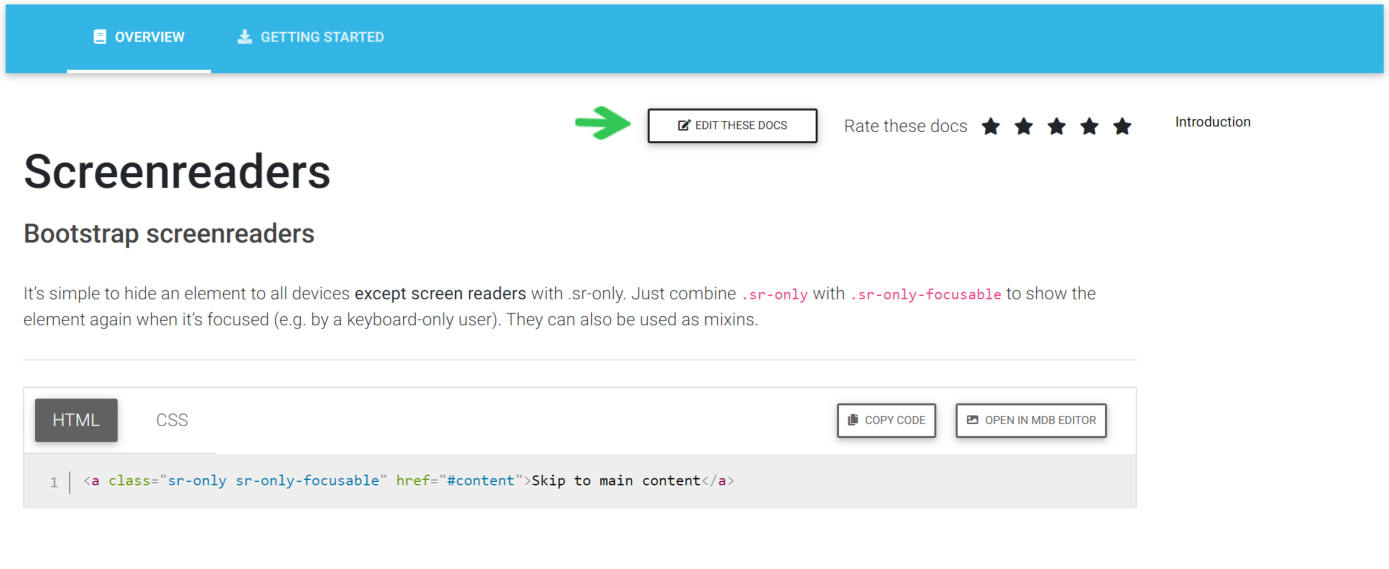Show the CSS code tab
The height and width of the screenshot is (569, 1389).
click(172, 420)
